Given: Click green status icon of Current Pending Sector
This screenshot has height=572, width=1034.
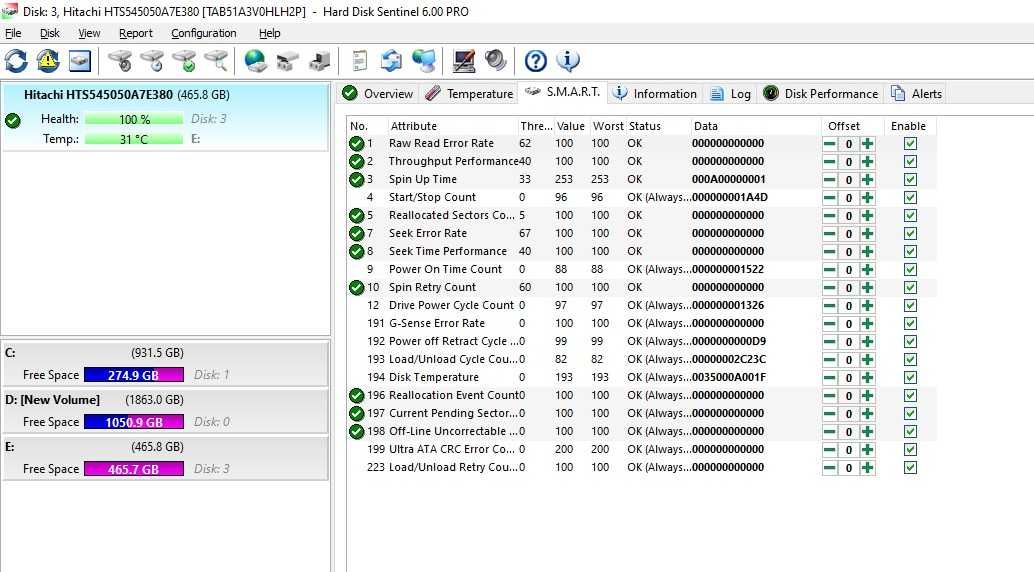Looking at the screenshot, I should 356,414.
